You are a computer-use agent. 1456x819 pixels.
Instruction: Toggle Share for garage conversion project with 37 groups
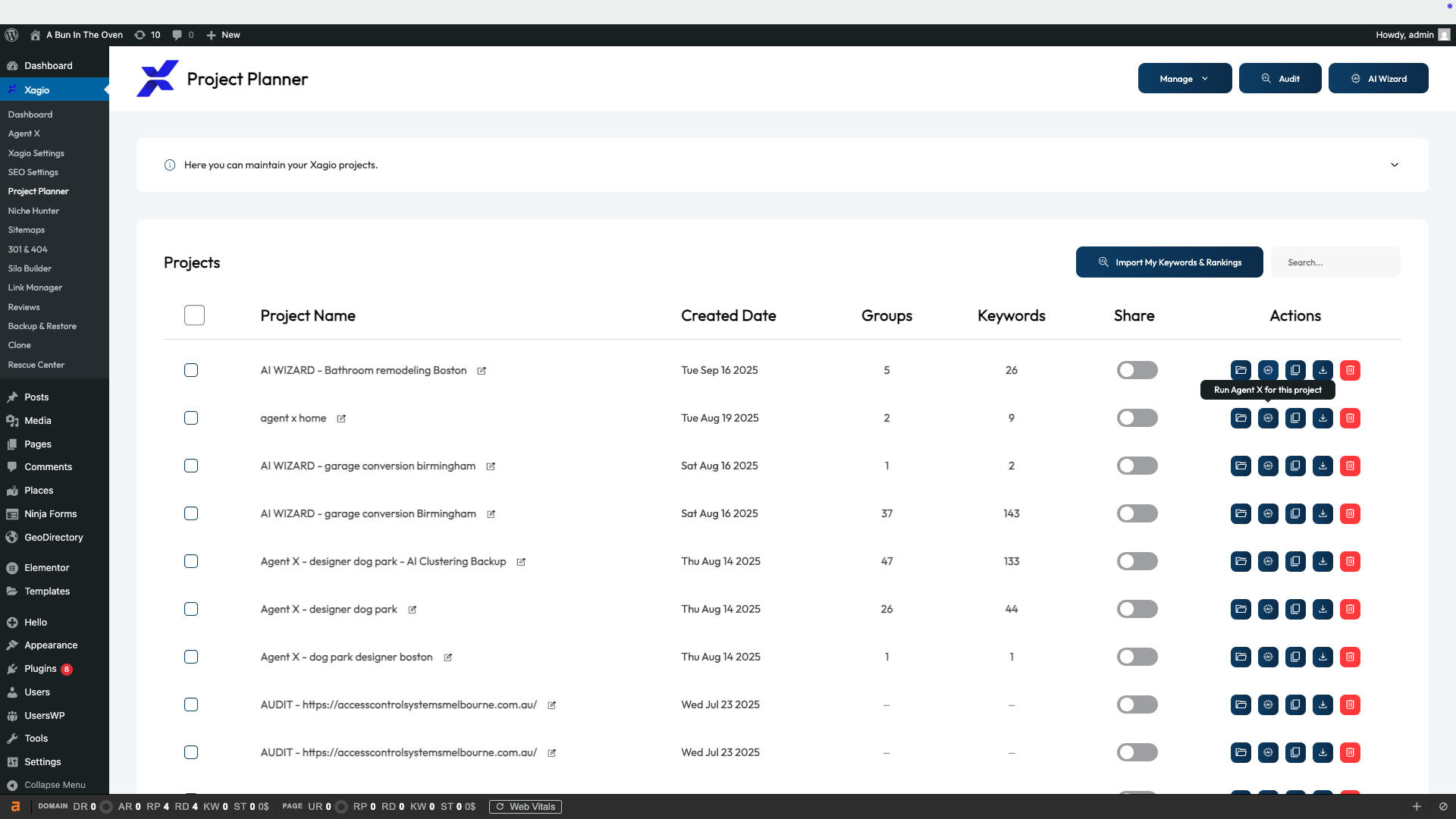pyautogui.click(x=1137, y=513)
